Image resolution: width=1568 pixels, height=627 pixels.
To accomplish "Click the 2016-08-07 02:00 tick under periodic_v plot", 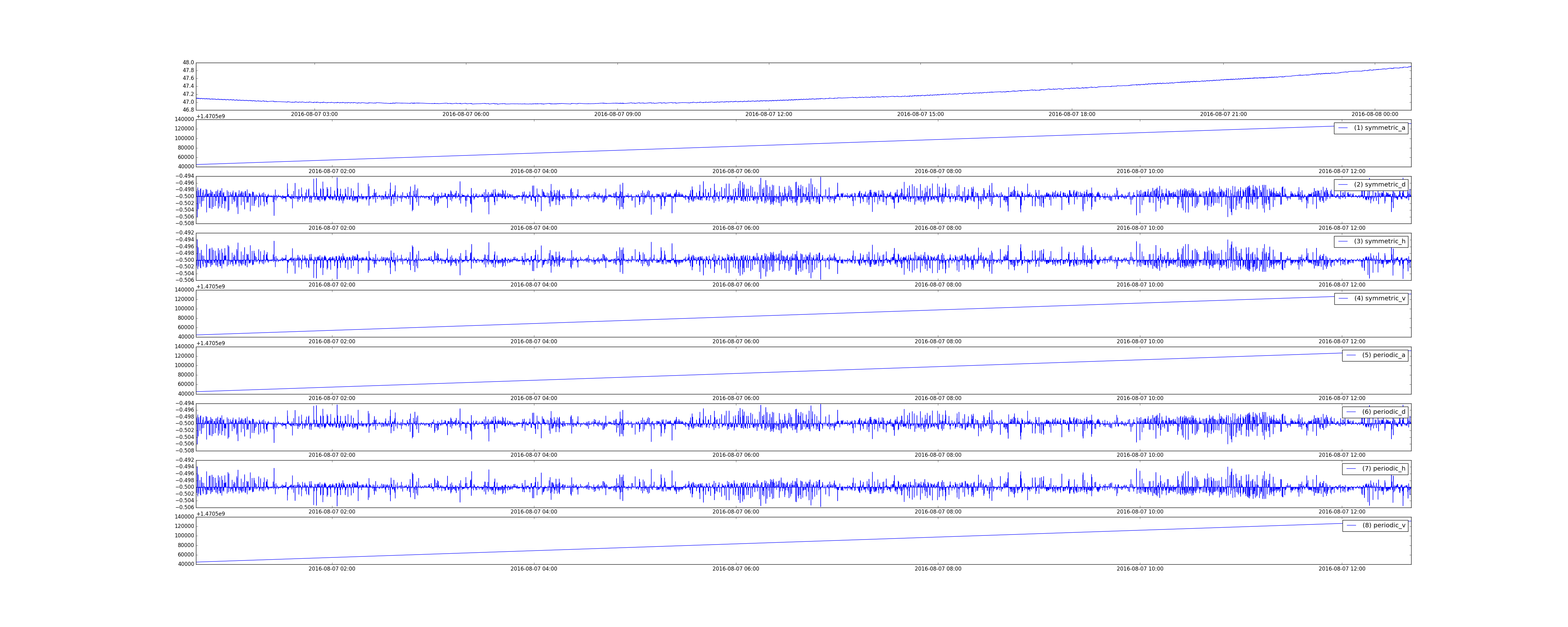I will click(332, 569).
